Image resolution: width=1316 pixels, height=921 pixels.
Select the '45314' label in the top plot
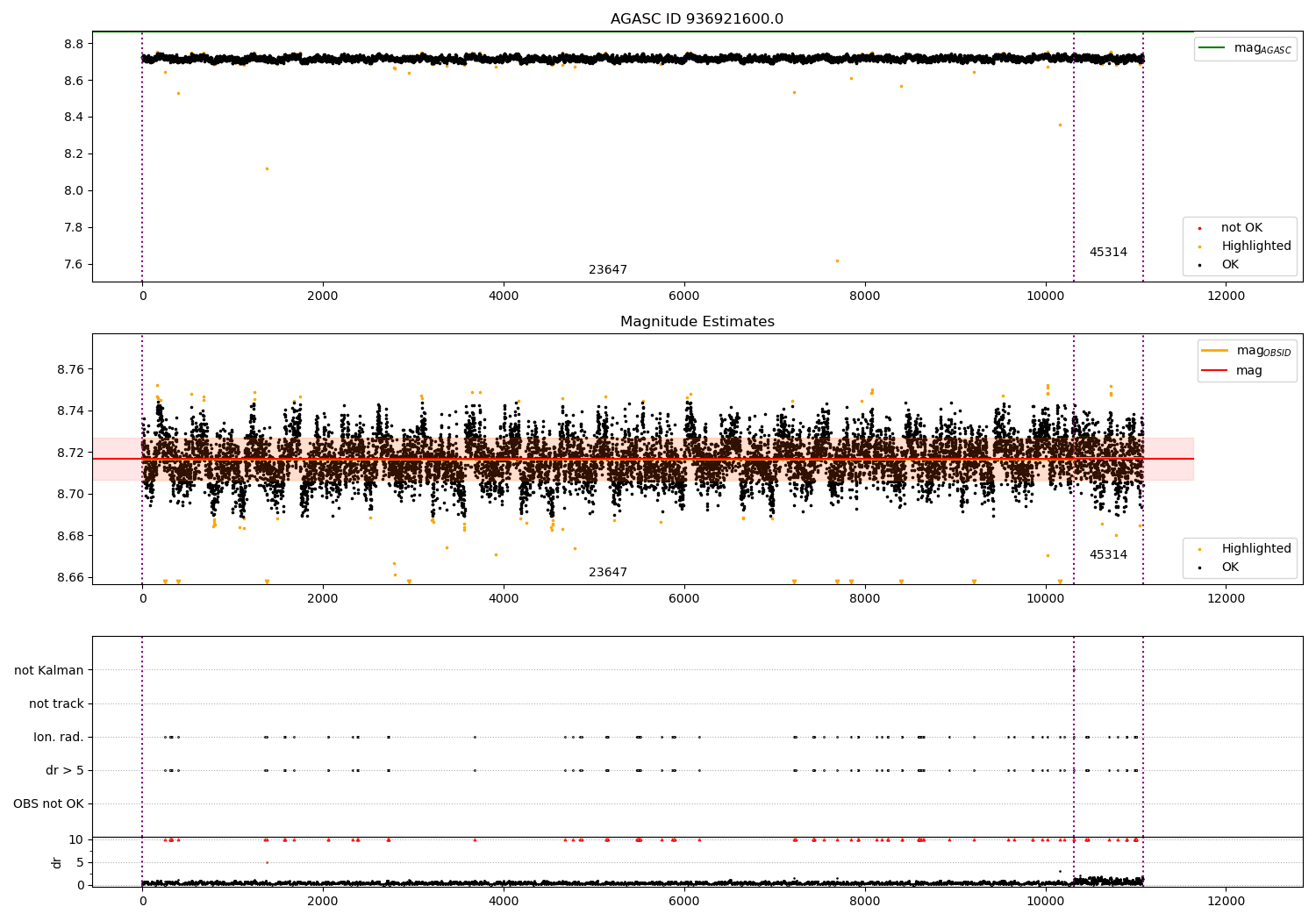point(1108,253)
